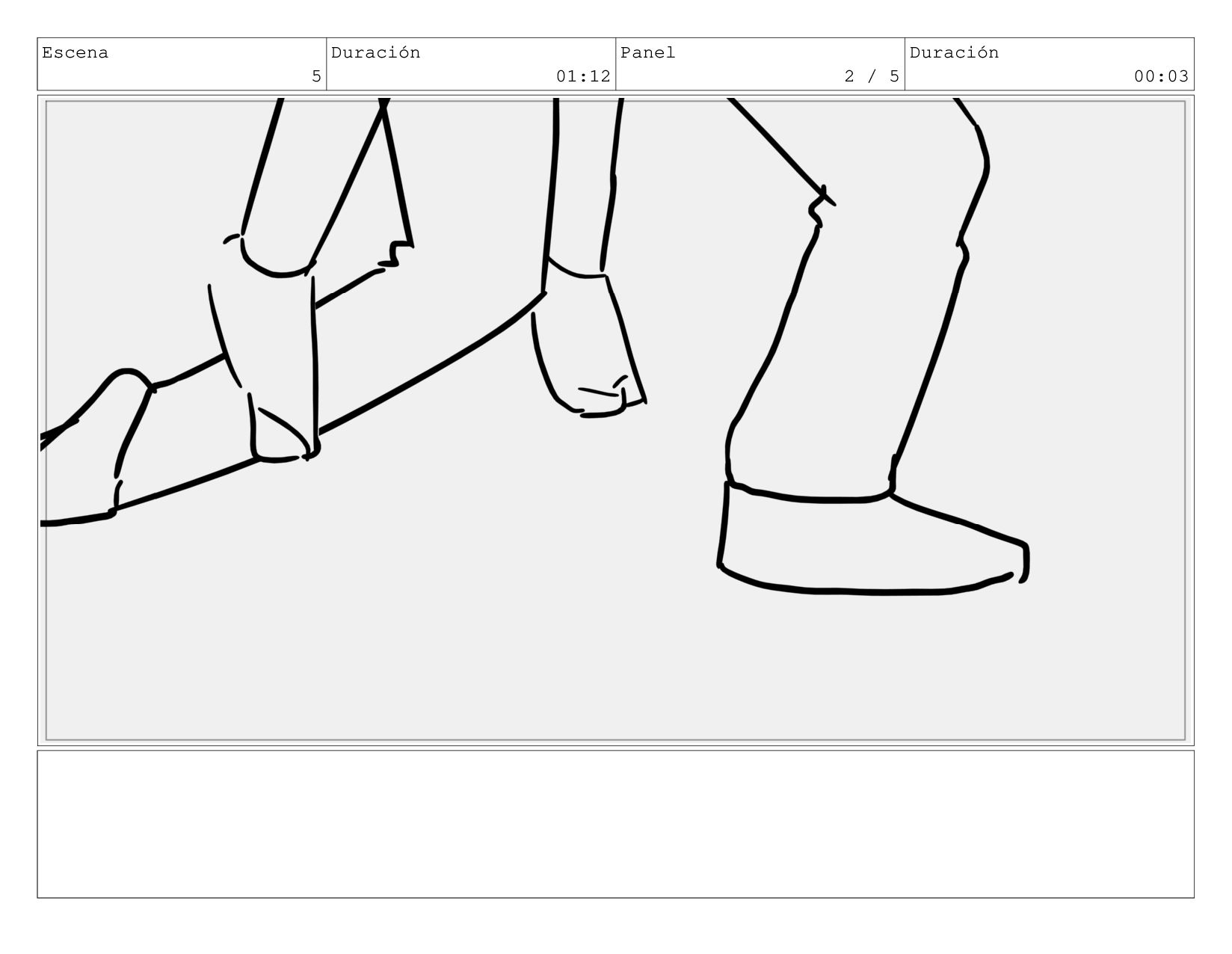Click the panel duration value '00:03'
1232x954 pixels.
click(x=1161, y=76)
